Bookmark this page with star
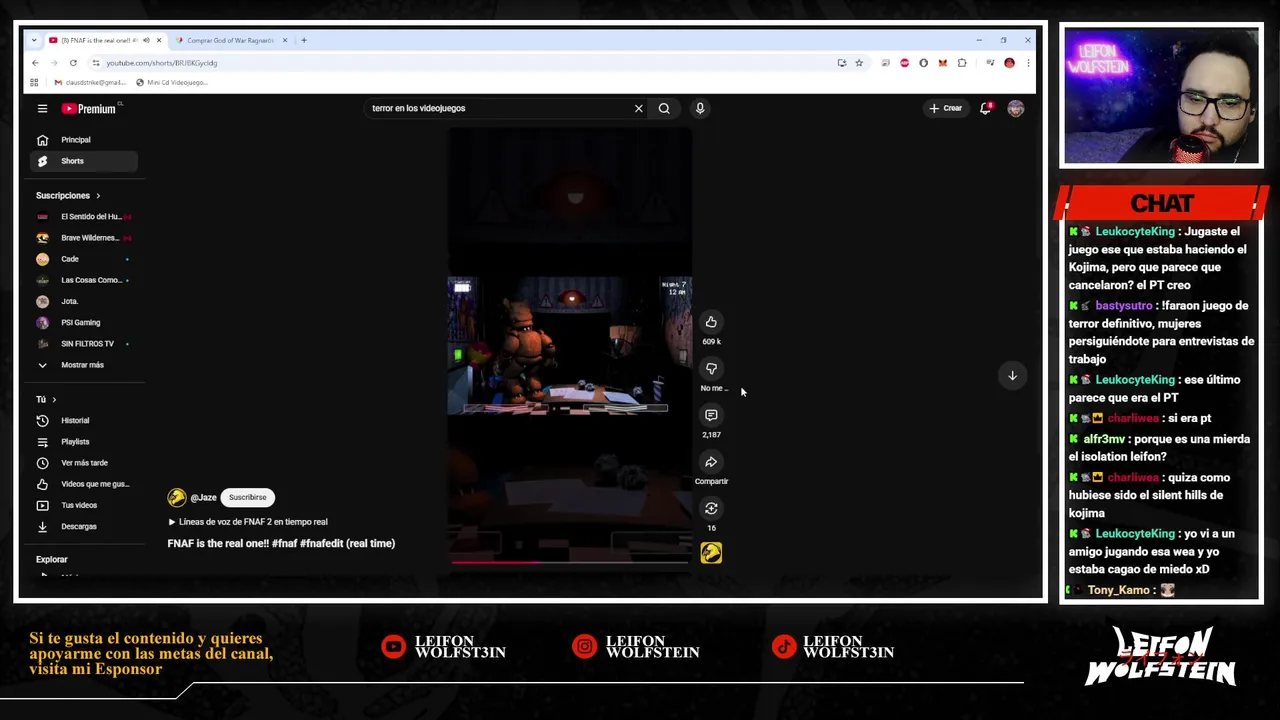 pyautogui.click(x=858, y=63)
